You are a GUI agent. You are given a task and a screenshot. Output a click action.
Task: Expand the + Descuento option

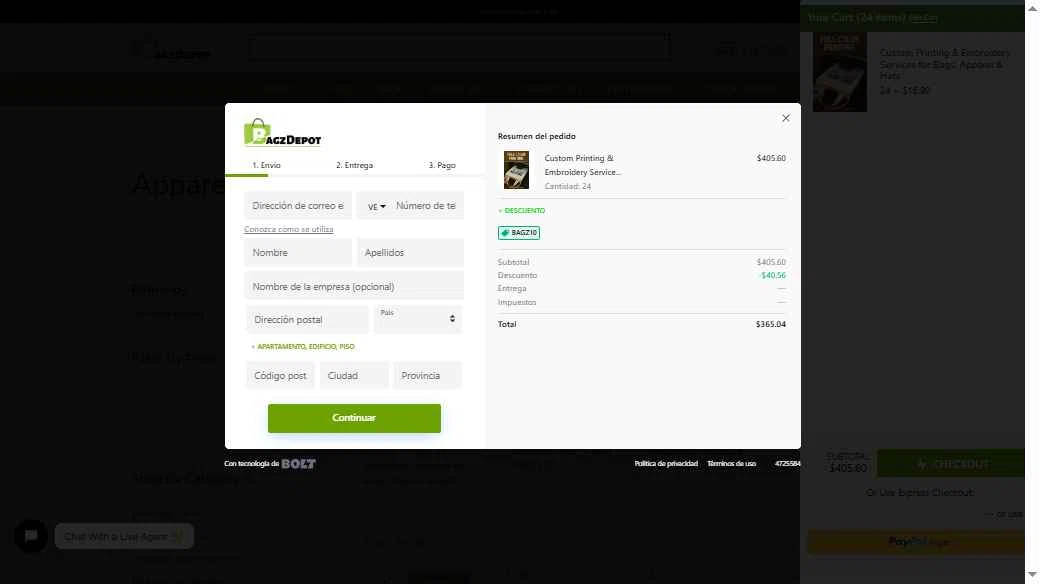(521, 210)
